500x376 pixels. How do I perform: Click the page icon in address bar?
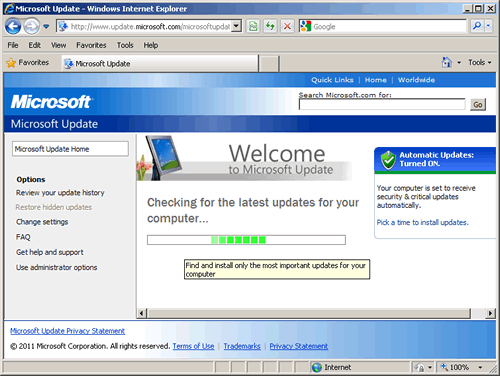[x=63, y=26]
